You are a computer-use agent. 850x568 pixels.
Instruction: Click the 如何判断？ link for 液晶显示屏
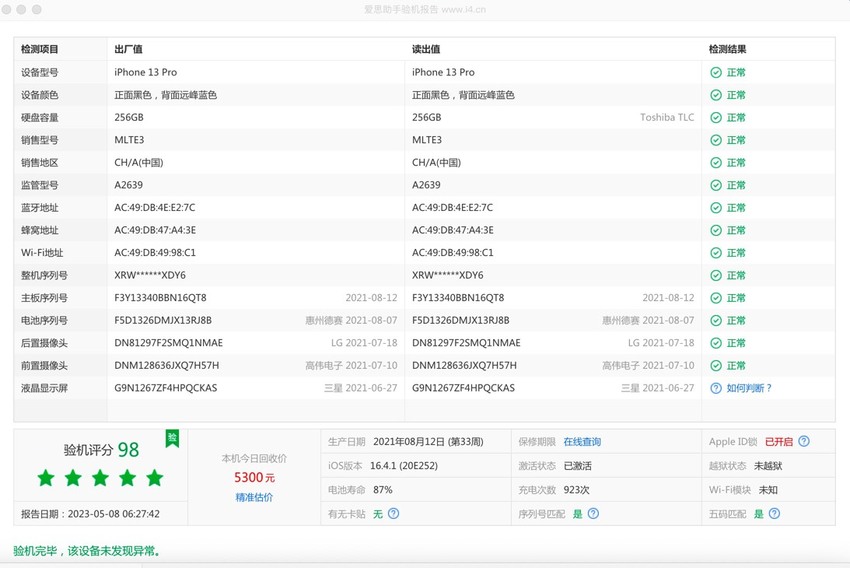749,388
